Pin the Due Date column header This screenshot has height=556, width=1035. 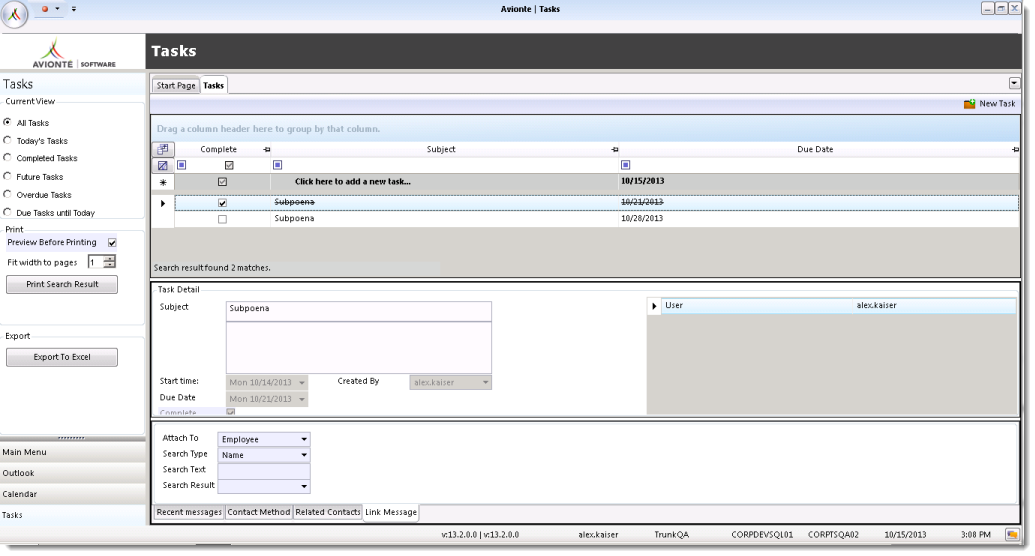[1015, 150]
